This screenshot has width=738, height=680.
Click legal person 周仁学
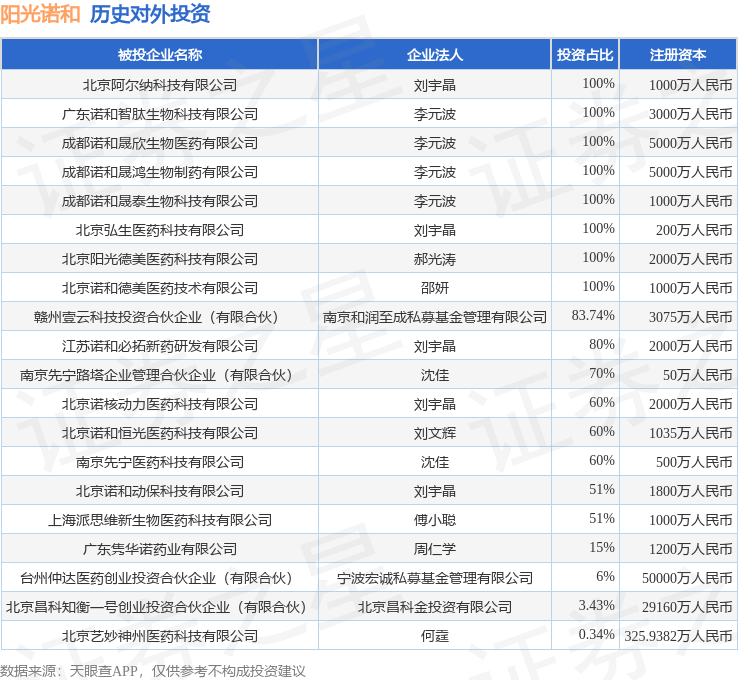click(x=434, y=549)
